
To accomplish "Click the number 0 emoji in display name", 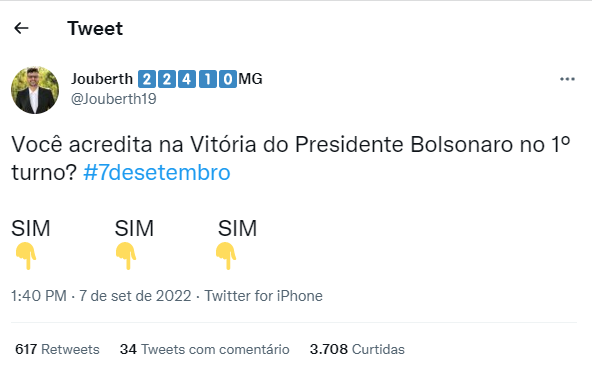I will 228,79.
